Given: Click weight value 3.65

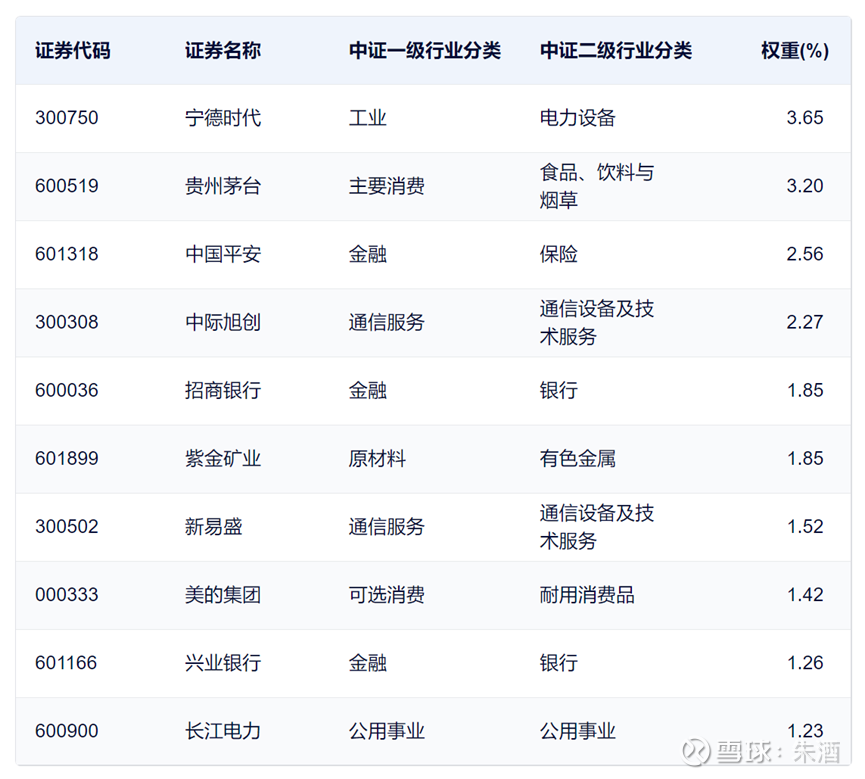Looking at the screenshot, I should [x=805, y=118].
